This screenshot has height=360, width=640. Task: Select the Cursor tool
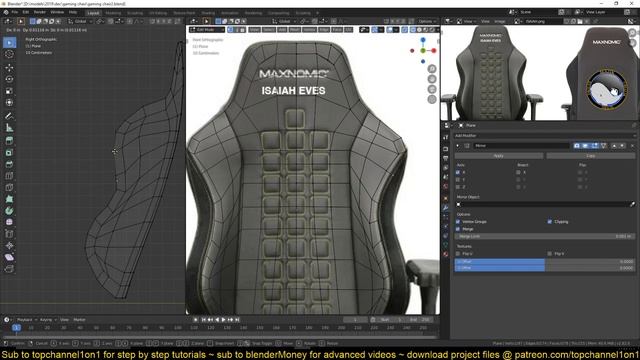tap(9, 54)
